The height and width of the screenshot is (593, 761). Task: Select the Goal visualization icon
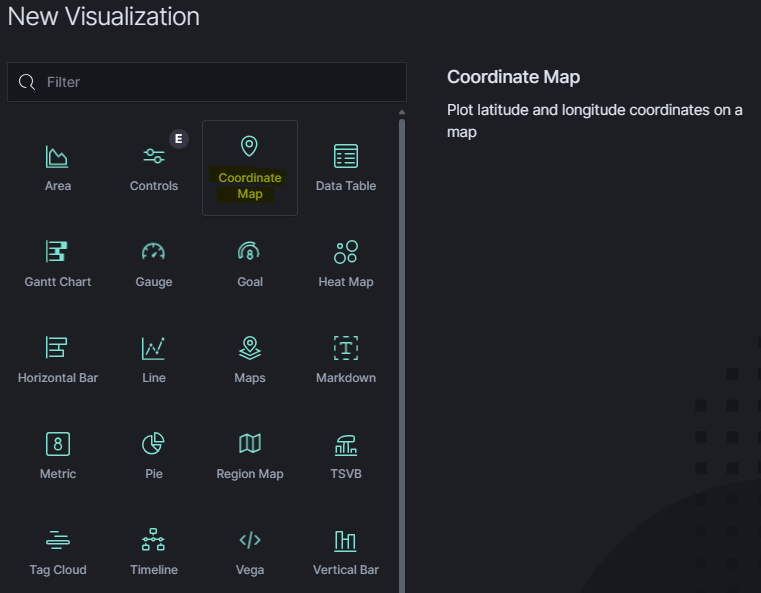pos(250,252)
